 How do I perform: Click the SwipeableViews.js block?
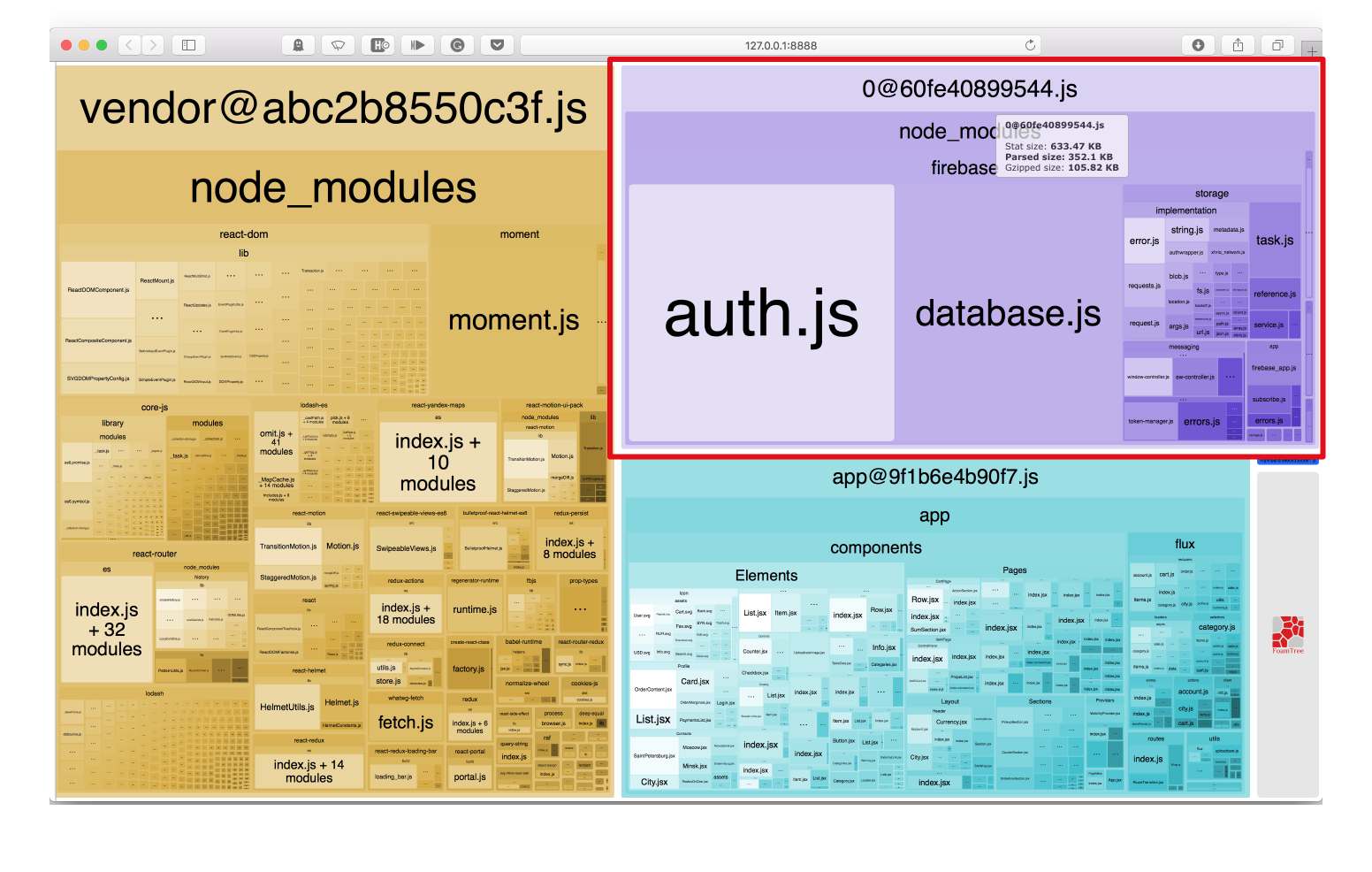[407, 548]
